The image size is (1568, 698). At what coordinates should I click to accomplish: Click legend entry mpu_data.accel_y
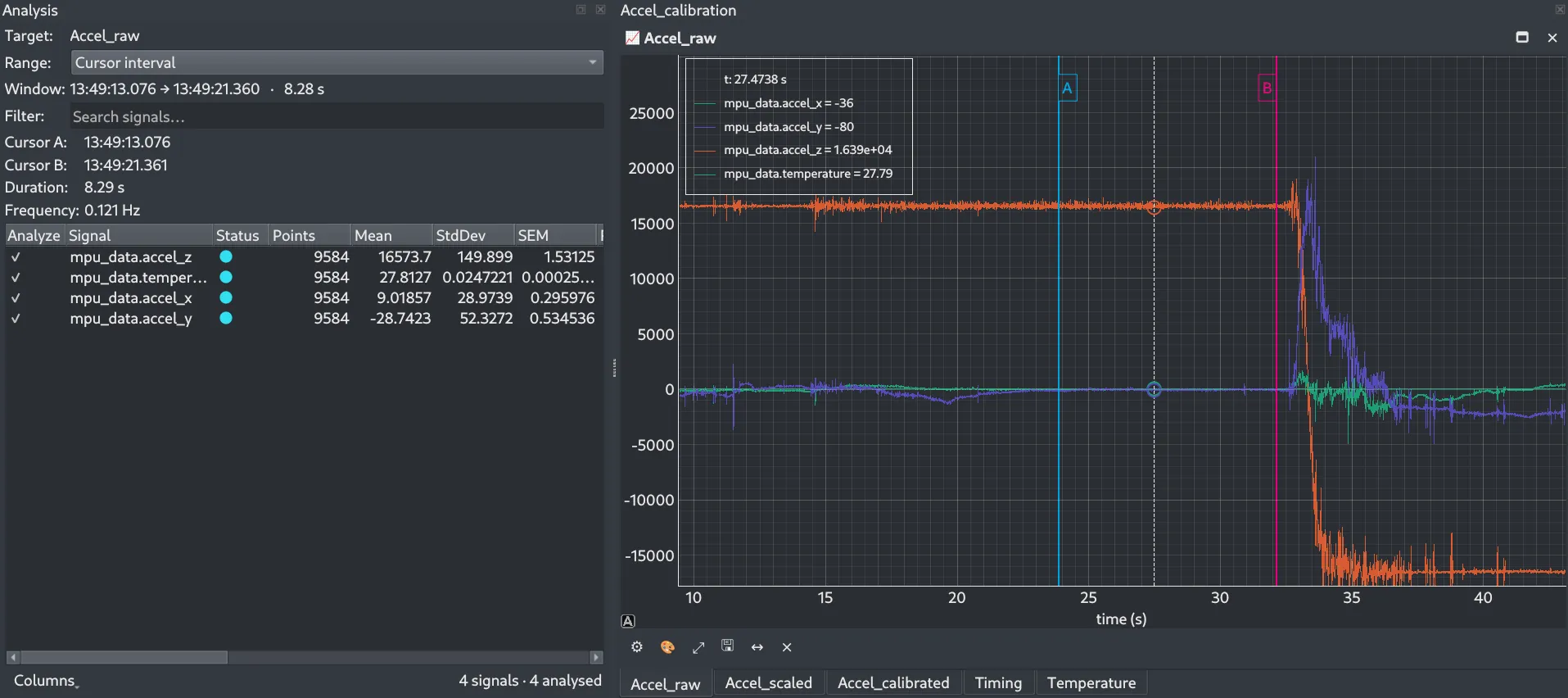tap(788, 127)
